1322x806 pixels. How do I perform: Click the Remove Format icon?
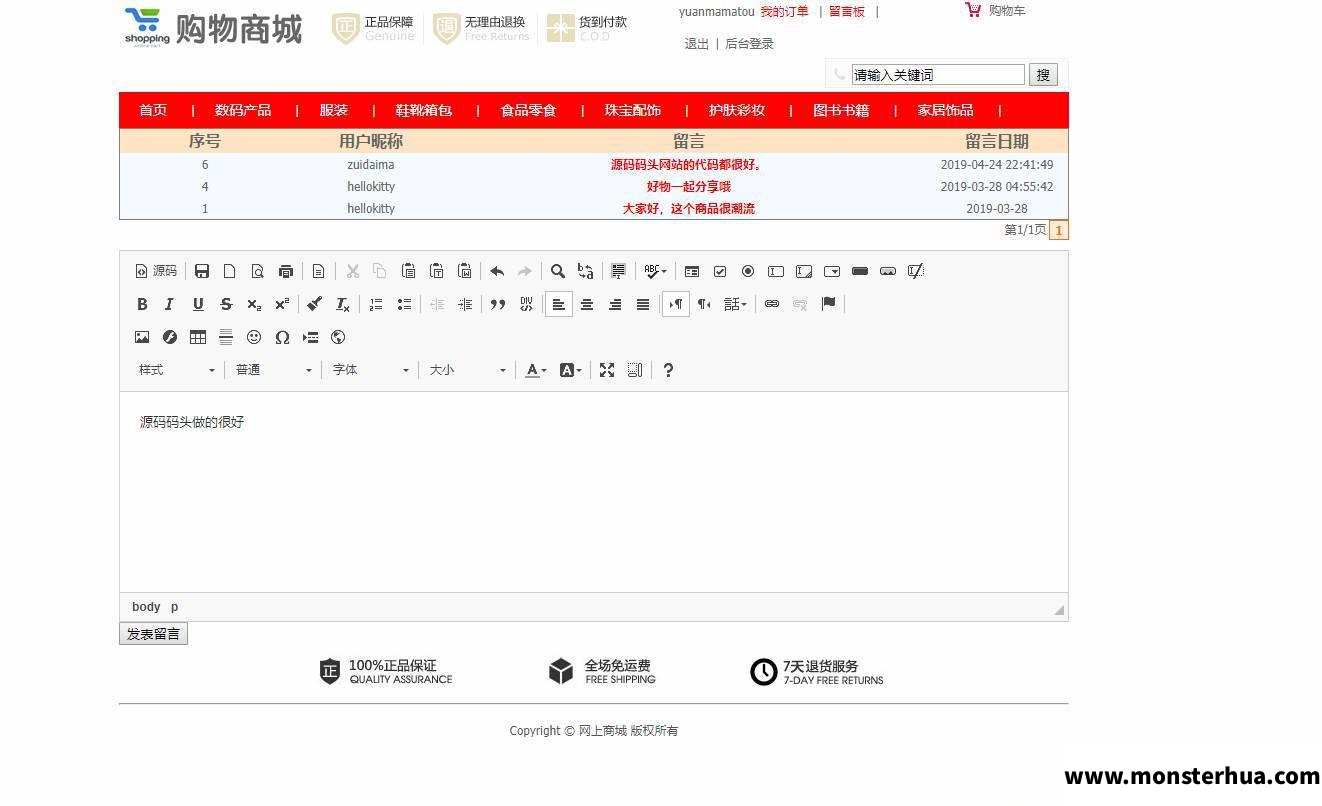click(342, 304)
